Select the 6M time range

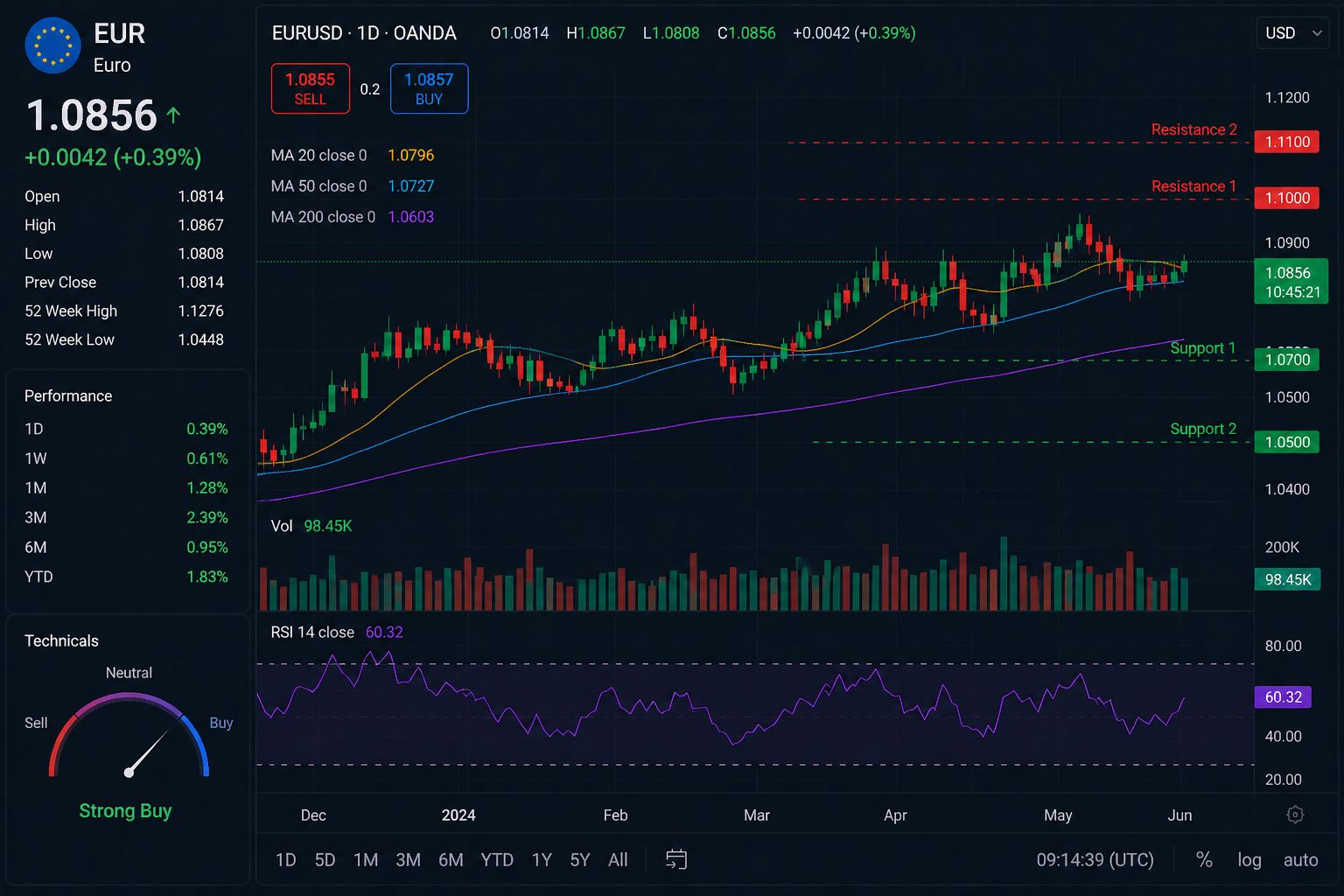tap(451, 860)
